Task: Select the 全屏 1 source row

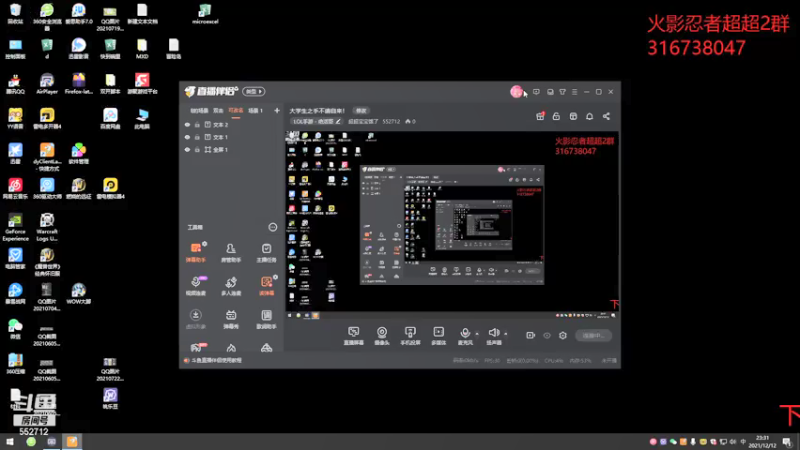Action: [x=231, y=149]
